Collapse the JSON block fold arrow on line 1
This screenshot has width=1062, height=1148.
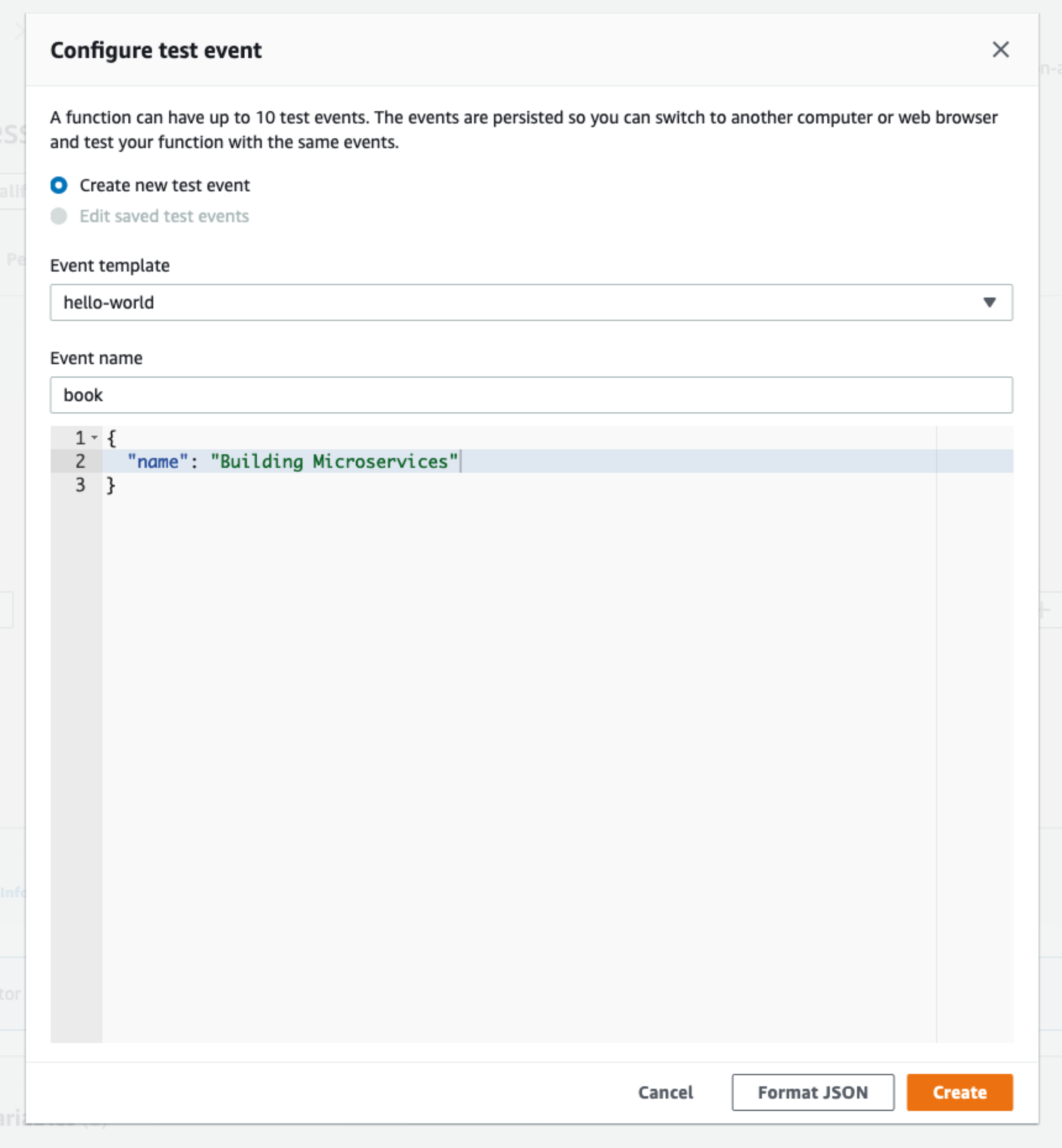tap(94, 438)
